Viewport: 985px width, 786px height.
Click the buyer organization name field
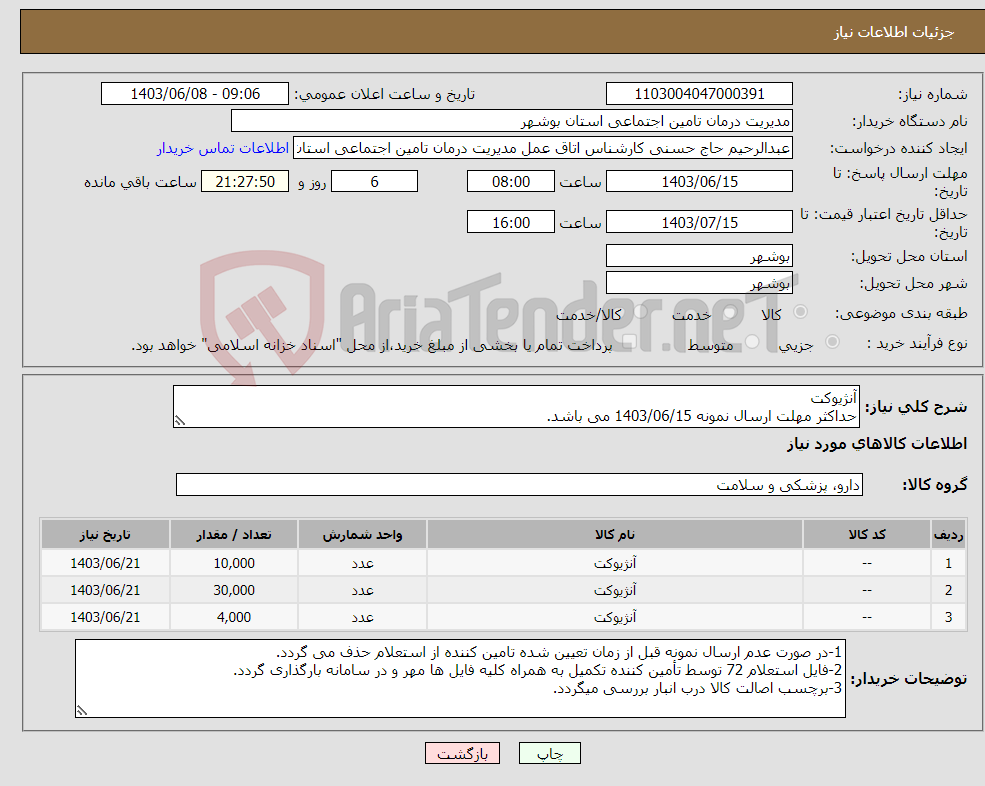coord(512,121)
